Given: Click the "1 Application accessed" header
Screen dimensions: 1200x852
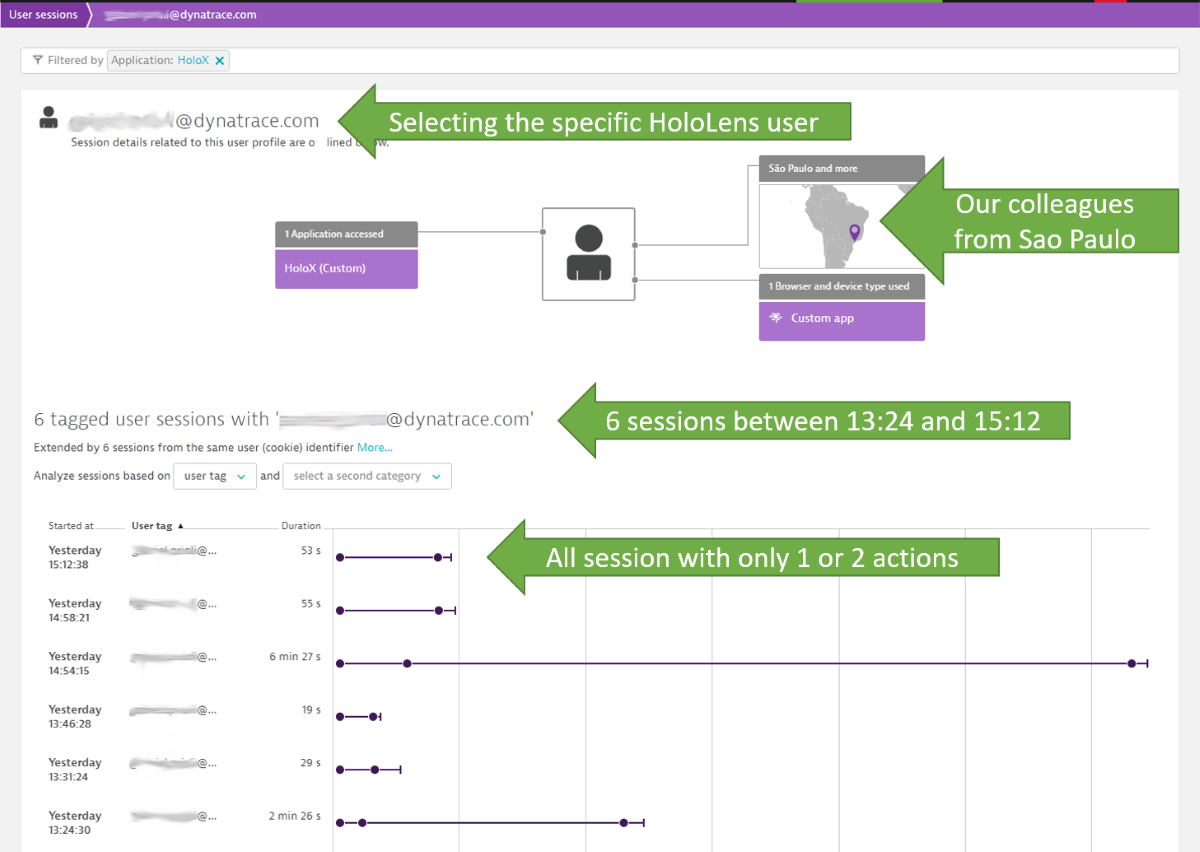Looking at the screenshot, I should [346, 233].
